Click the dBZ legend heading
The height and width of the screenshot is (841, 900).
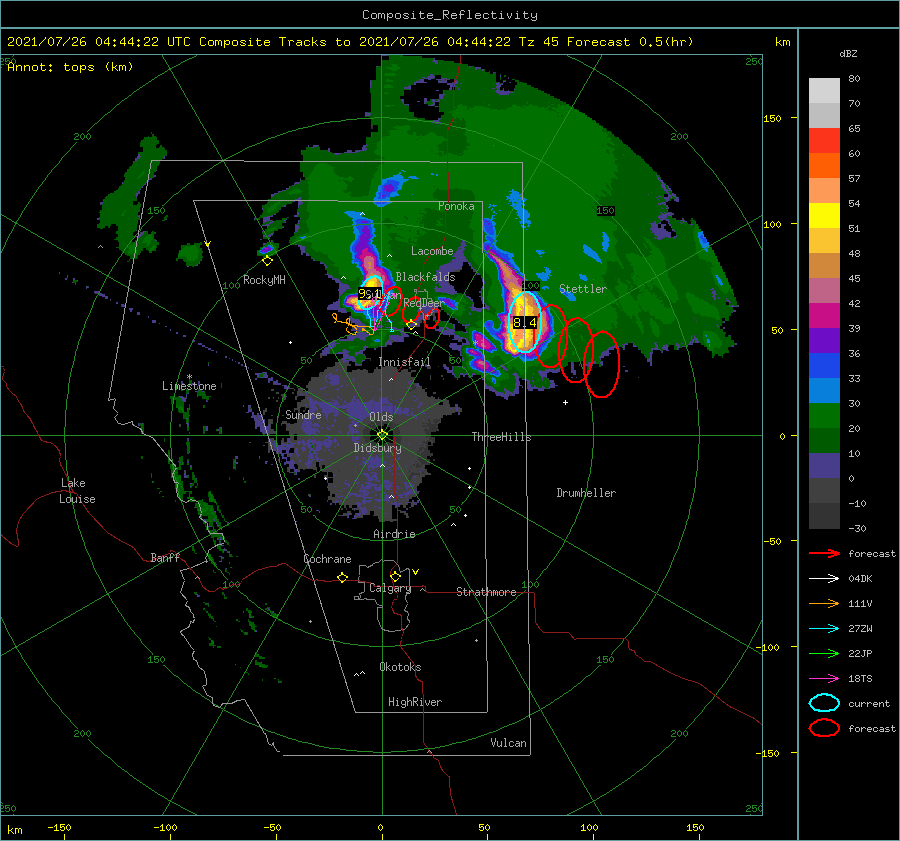coord(848,54)
